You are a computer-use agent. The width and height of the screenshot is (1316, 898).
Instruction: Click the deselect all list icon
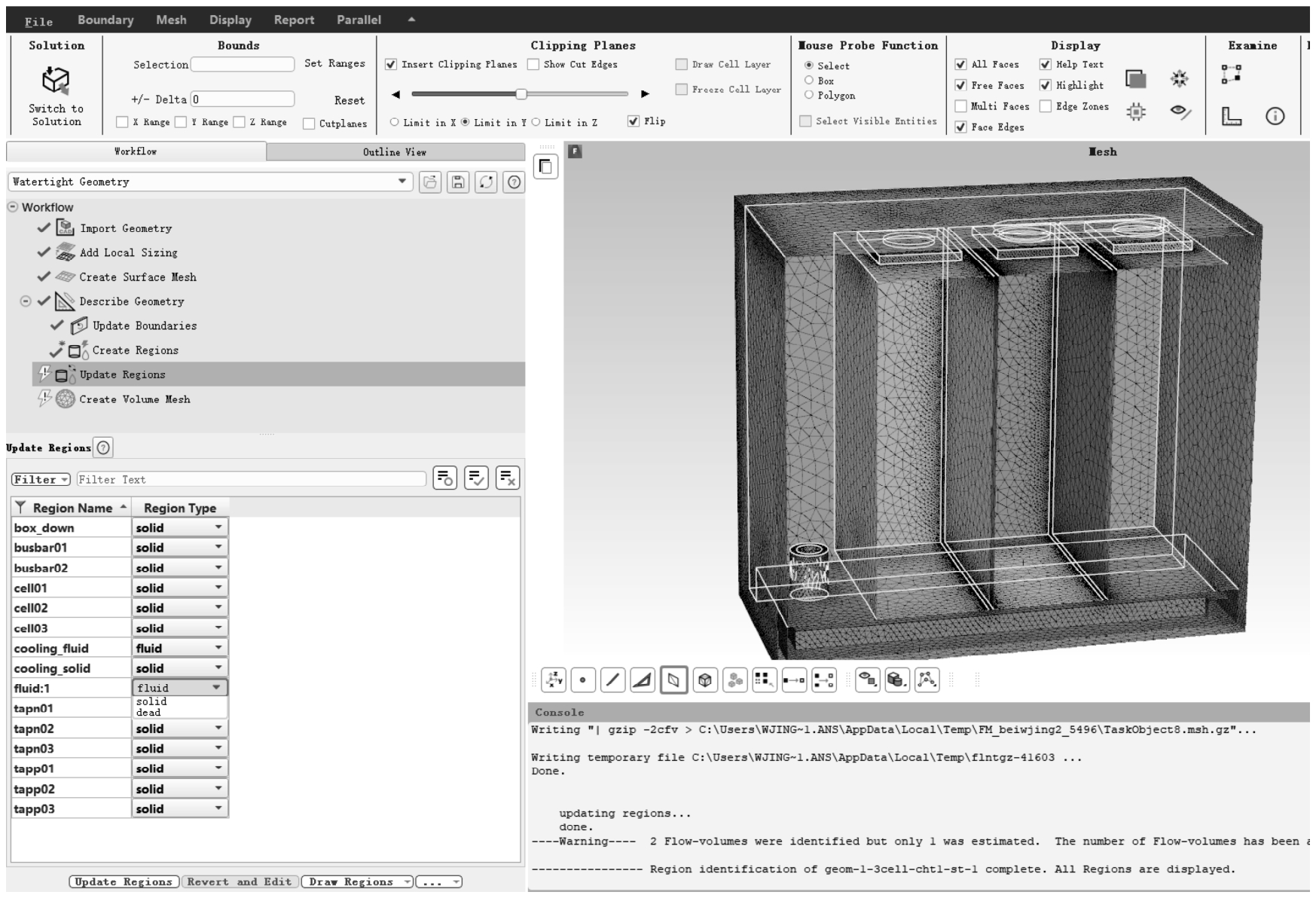pyautogui.click(x=508, y=478)
